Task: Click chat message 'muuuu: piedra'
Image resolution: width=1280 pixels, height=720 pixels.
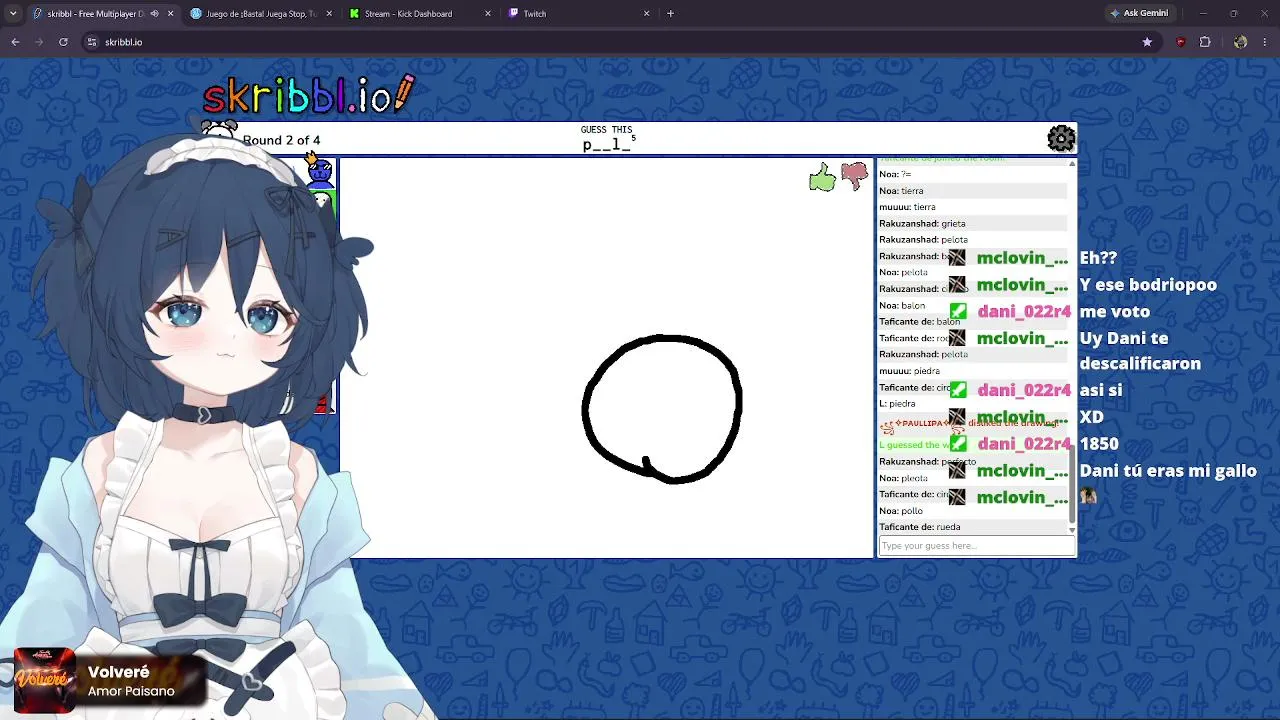Action: (x=909, y=371)
